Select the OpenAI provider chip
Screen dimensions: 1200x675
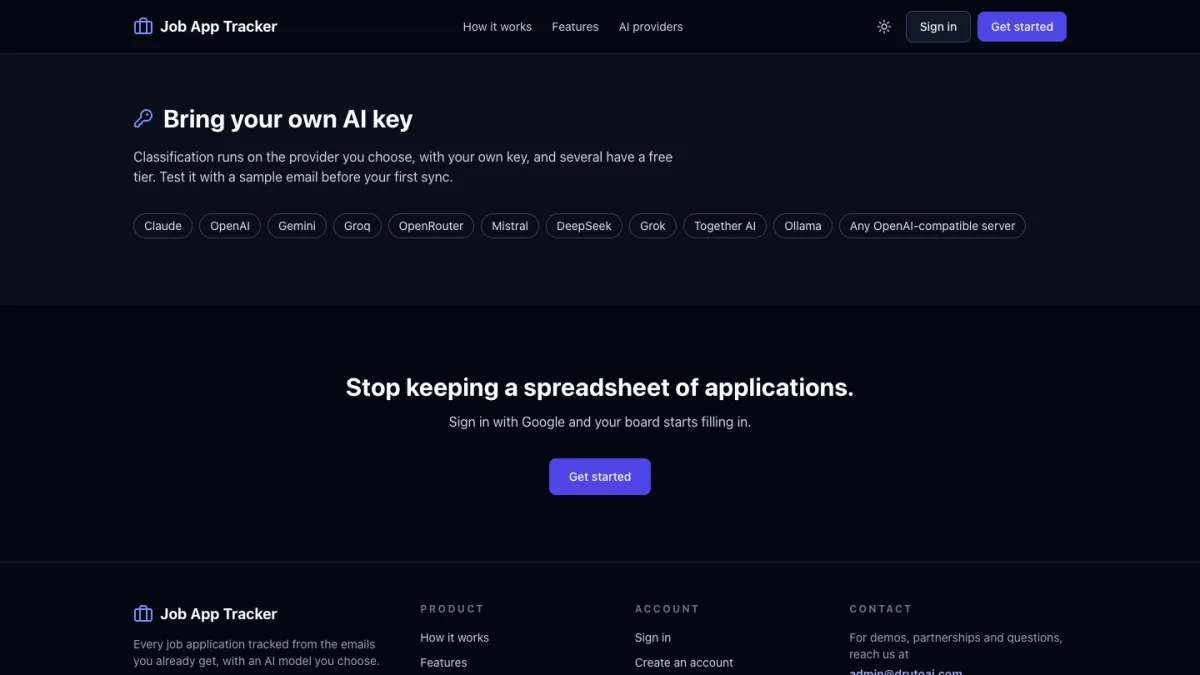(x=230, y=226)
